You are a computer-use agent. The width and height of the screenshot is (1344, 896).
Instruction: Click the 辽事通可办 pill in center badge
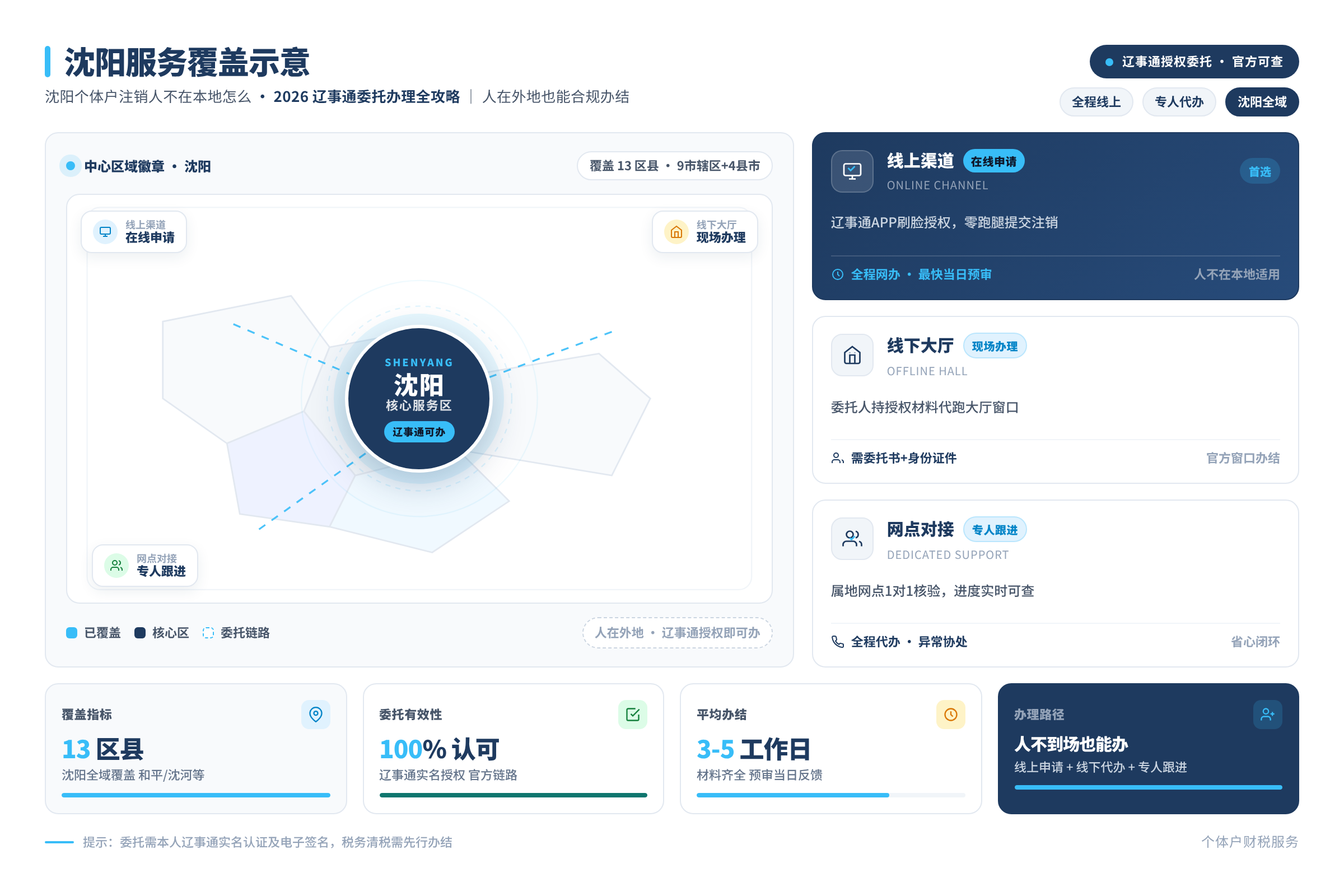[x=419, y=432]
